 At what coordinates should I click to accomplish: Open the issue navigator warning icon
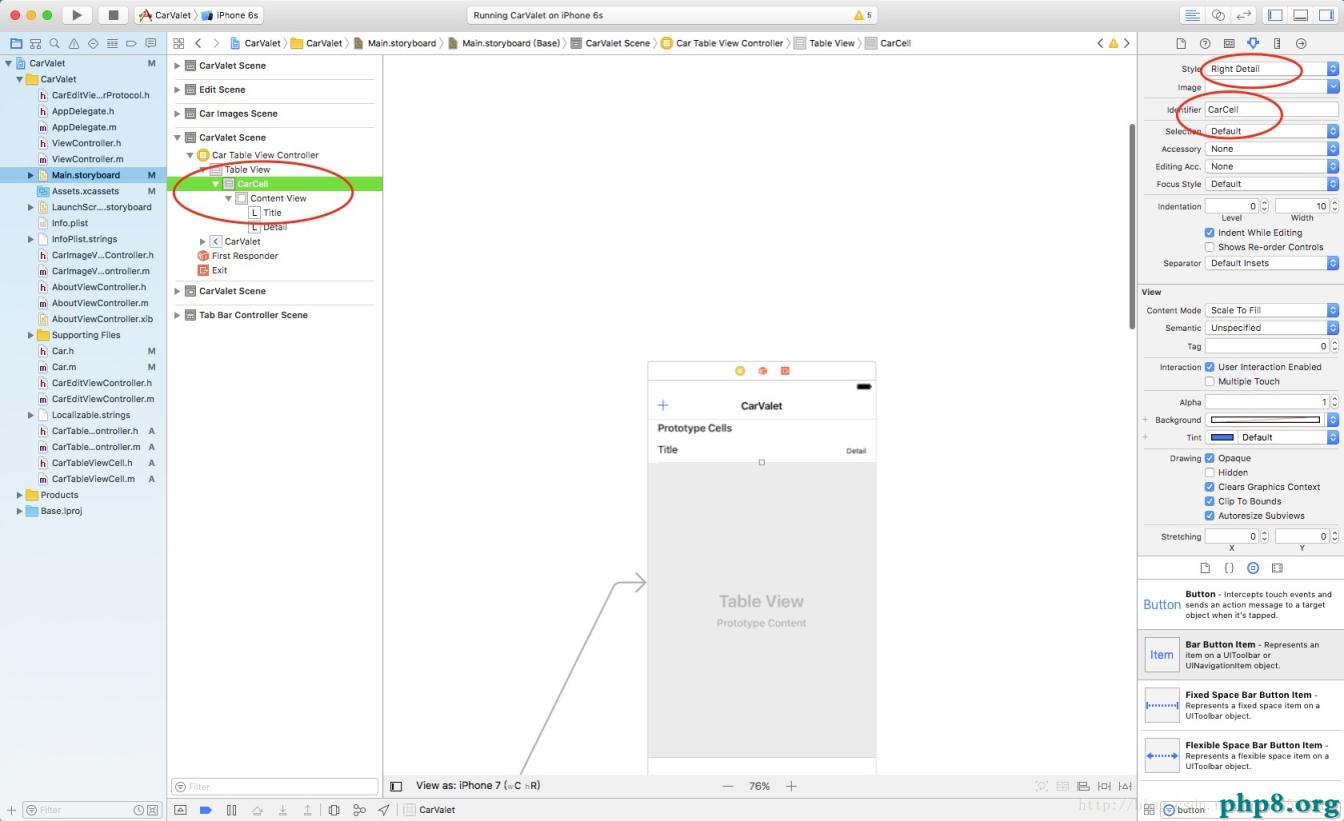tap(74, 44)
